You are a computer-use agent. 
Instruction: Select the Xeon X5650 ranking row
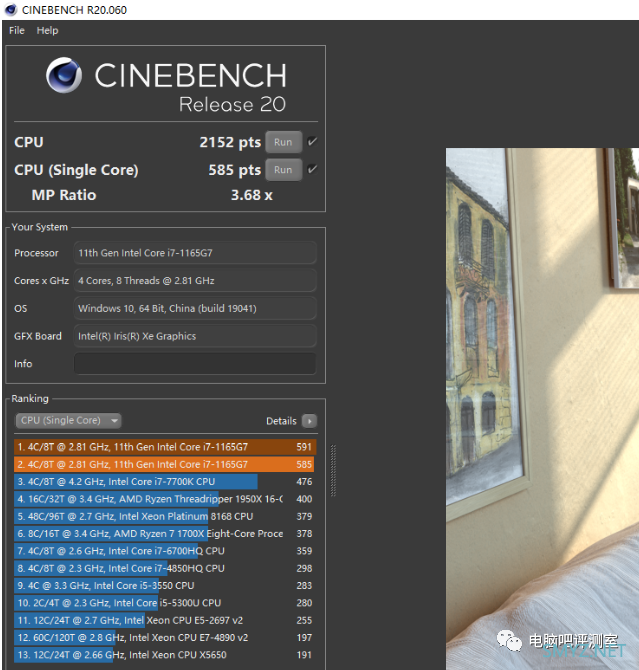click(x=165, y=655)
